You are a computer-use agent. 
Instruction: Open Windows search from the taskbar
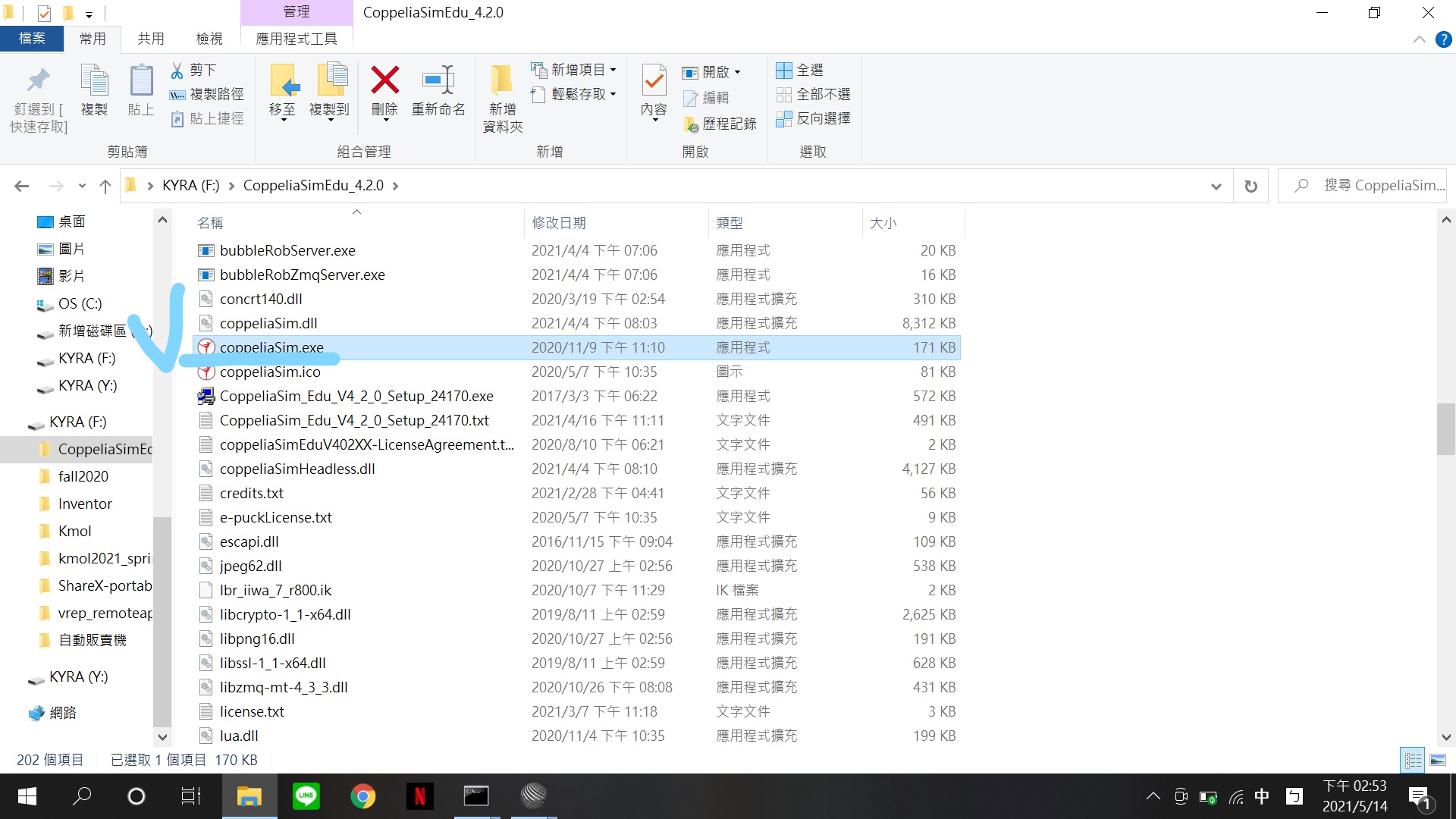(82, 796)
